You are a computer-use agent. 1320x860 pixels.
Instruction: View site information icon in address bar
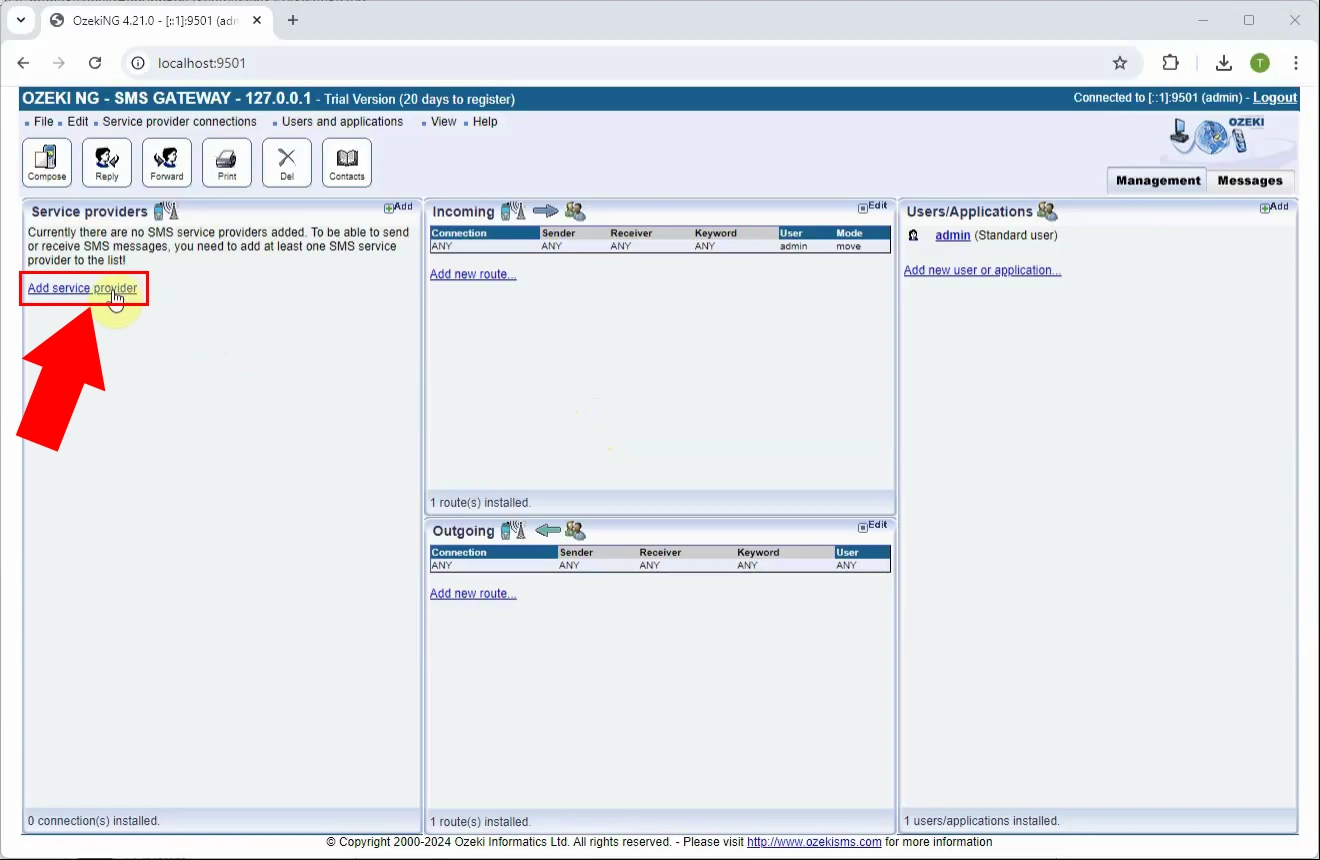[139, 63]
